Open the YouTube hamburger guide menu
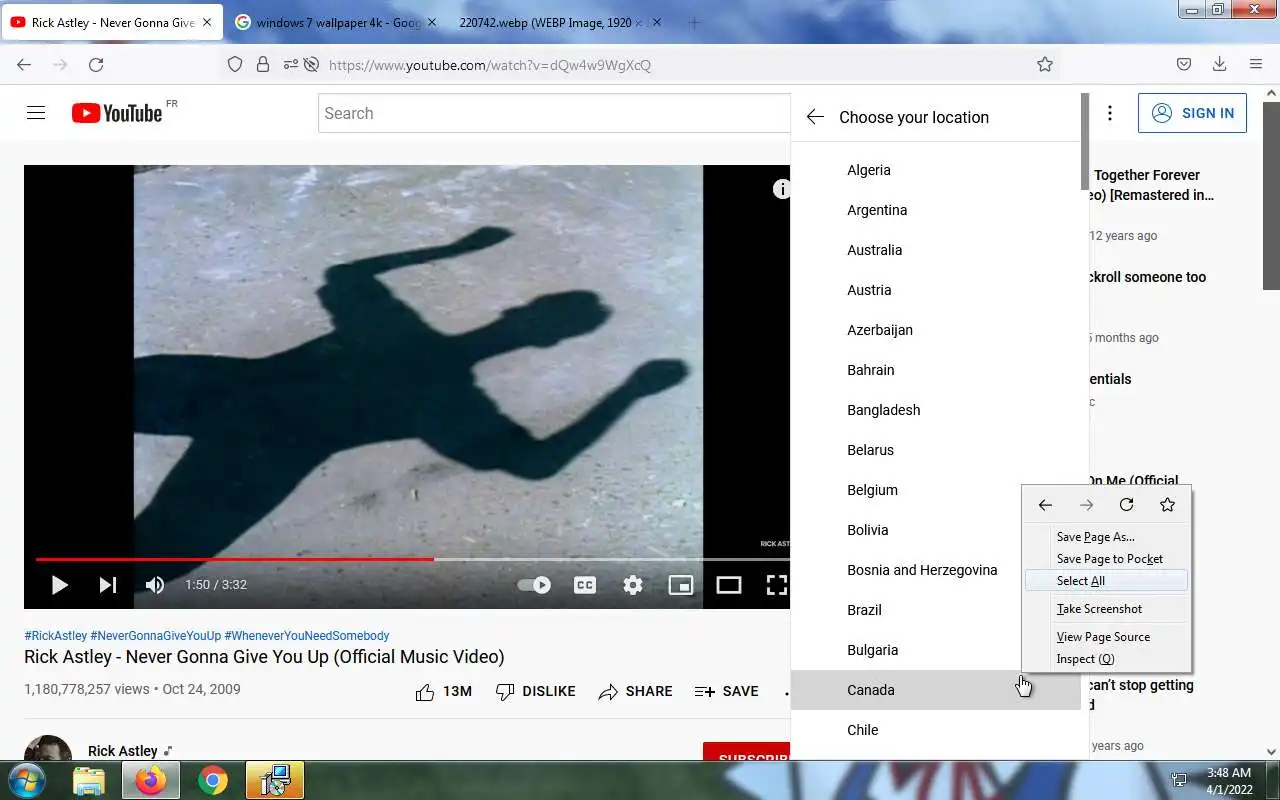Viewport: 1280px width, 800px height. tap(36, 113)
